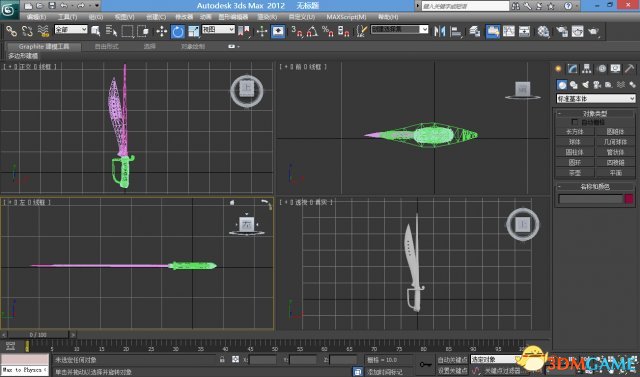The height and width of the screenshot is (377, 640).
Task: Toggle the Graphite Modeling Tools ribbon icon
Action: click(x=493, y=31)
